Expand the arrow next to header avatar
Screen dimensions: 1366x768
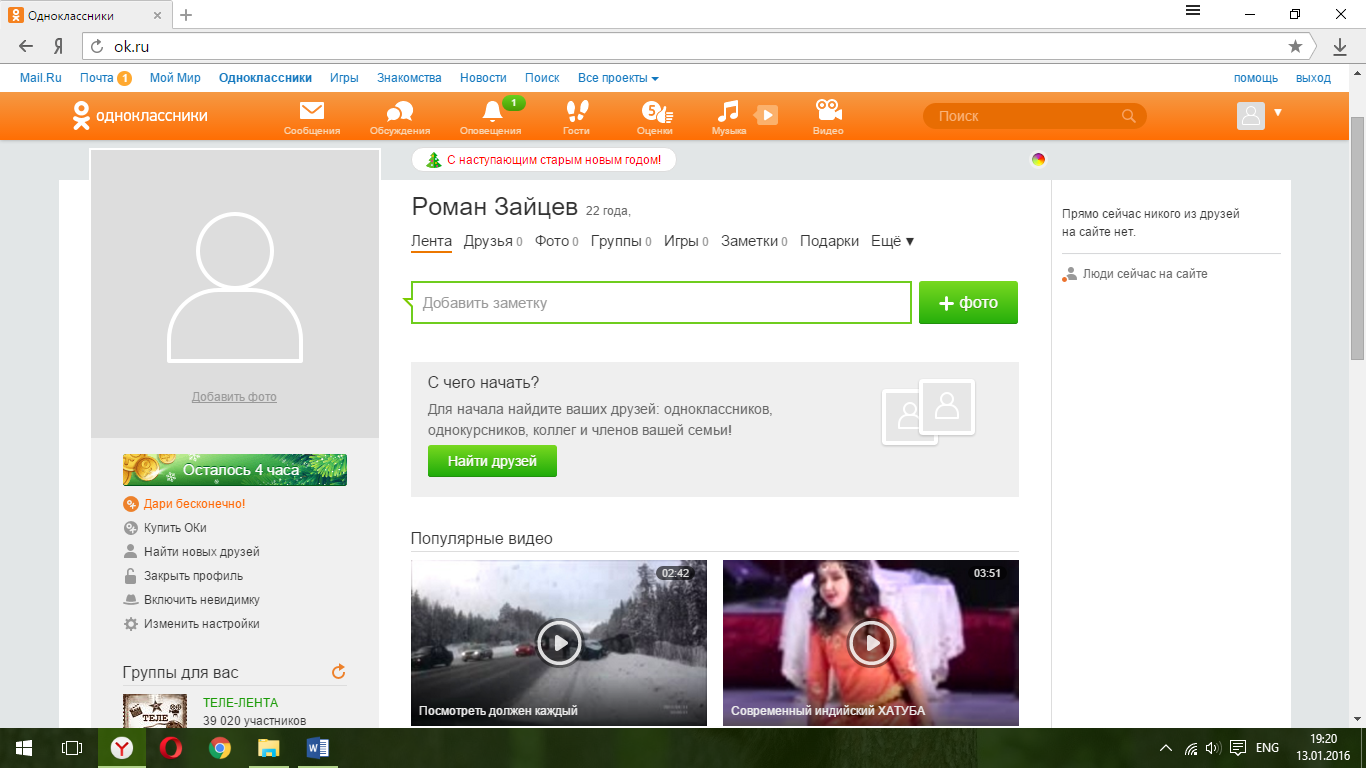pos(1278,112)
